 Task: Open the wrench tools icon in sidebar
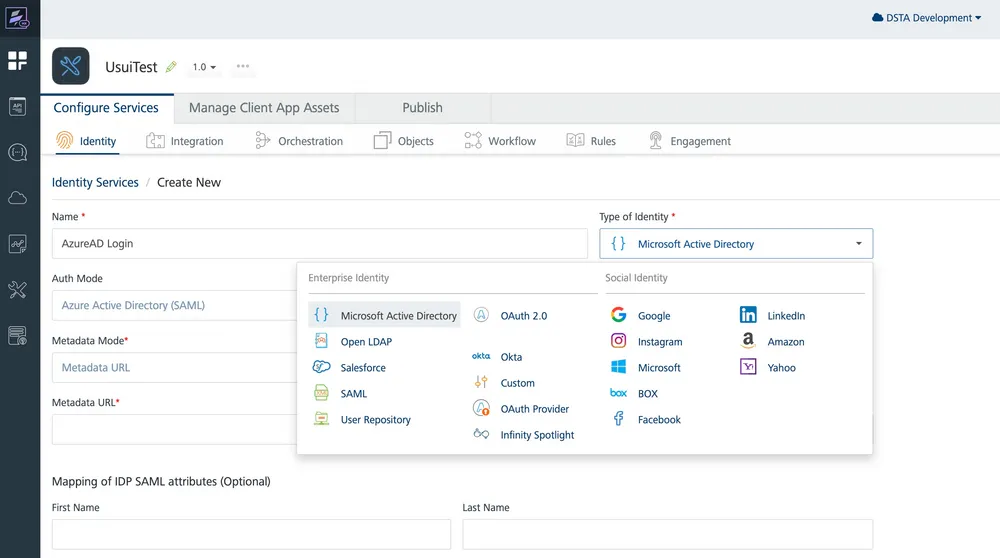[18, 290]
